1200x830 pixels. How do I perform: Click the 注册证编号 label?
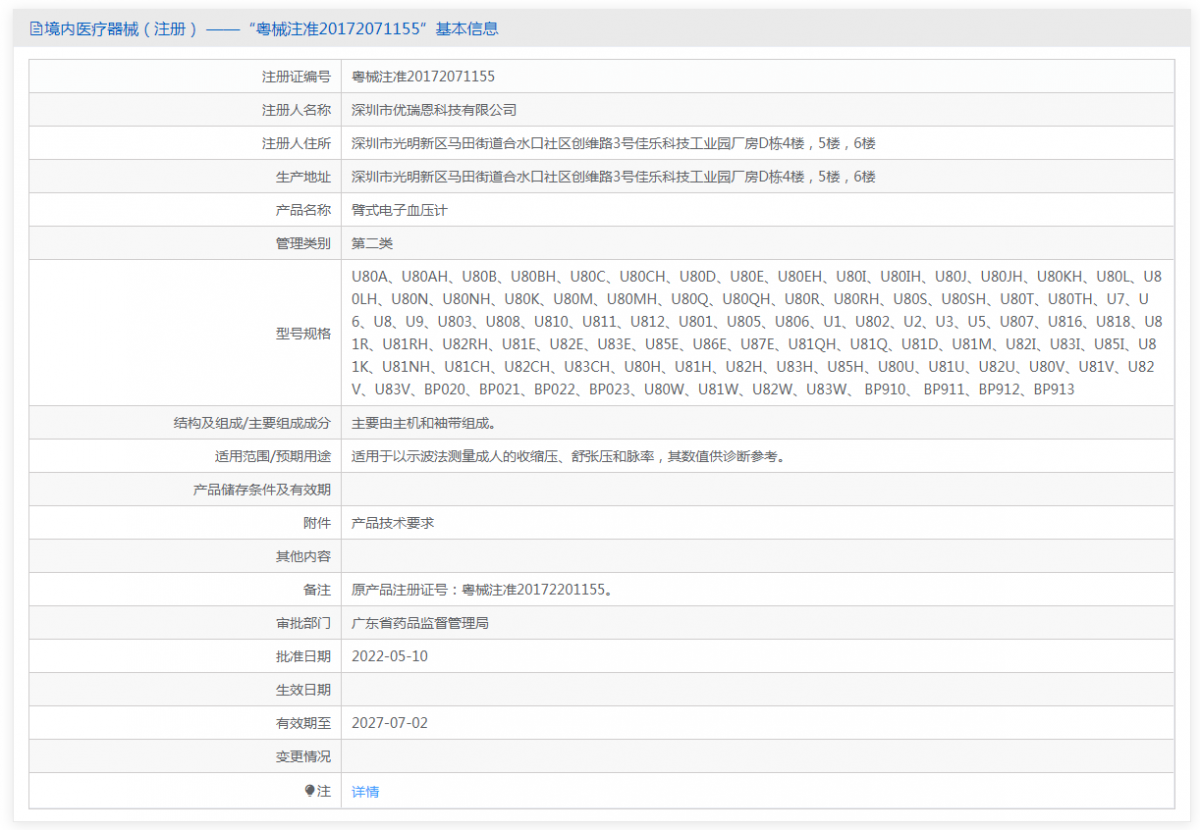[296, 76]
